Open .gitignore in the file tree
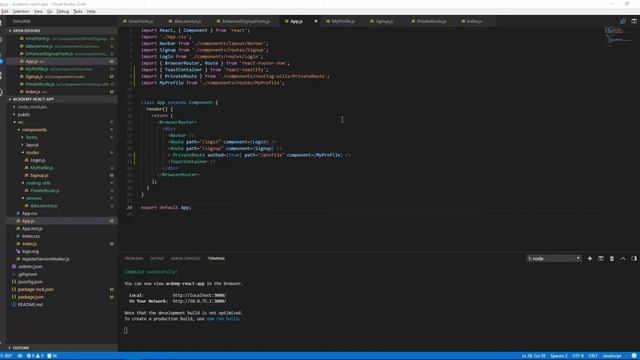Viewport: 640px width, 360px height. tap(27, 274)
